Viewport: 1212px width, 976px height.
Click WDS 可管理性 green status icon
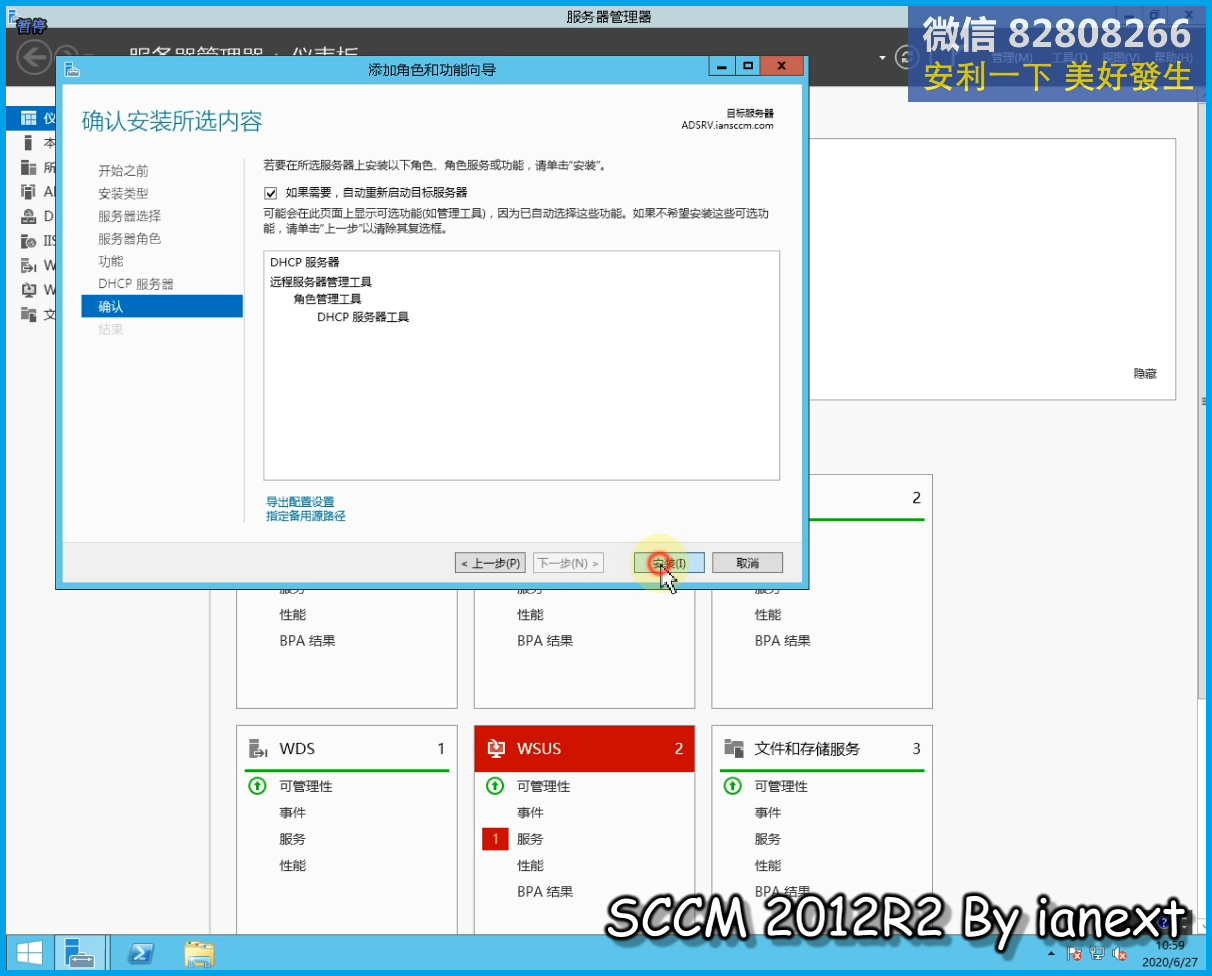pyautogui.click(x=257, y=787)
